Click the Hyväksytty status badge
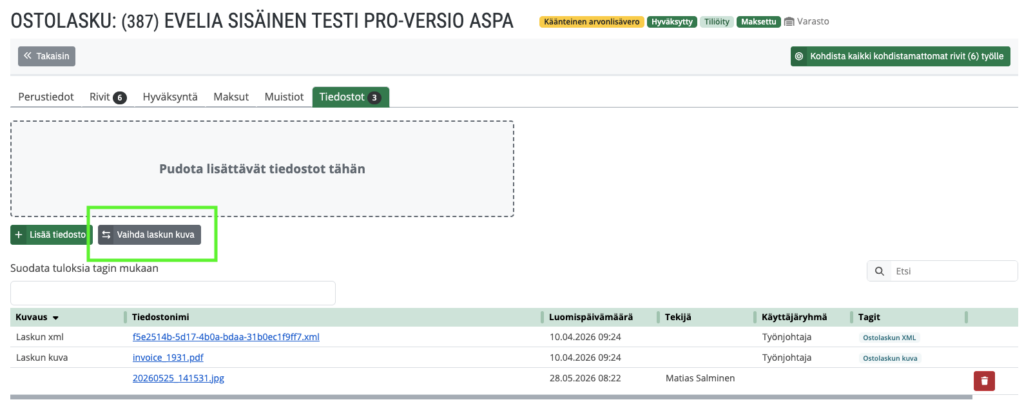This screenshot has height=411, width=1024. [x=672, y=22]
